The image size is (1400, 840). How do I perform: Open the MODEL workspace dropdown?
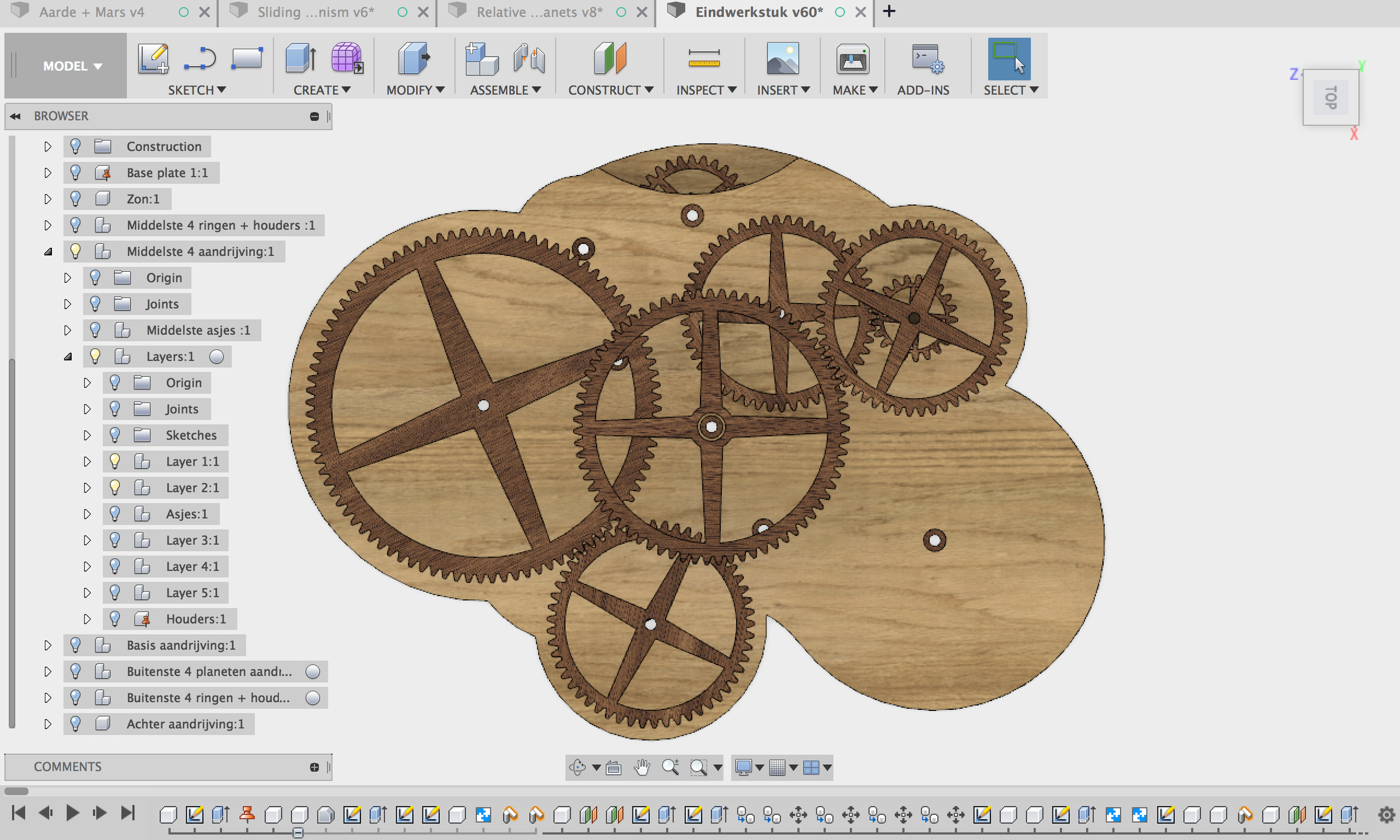click(x=72, y=66)
